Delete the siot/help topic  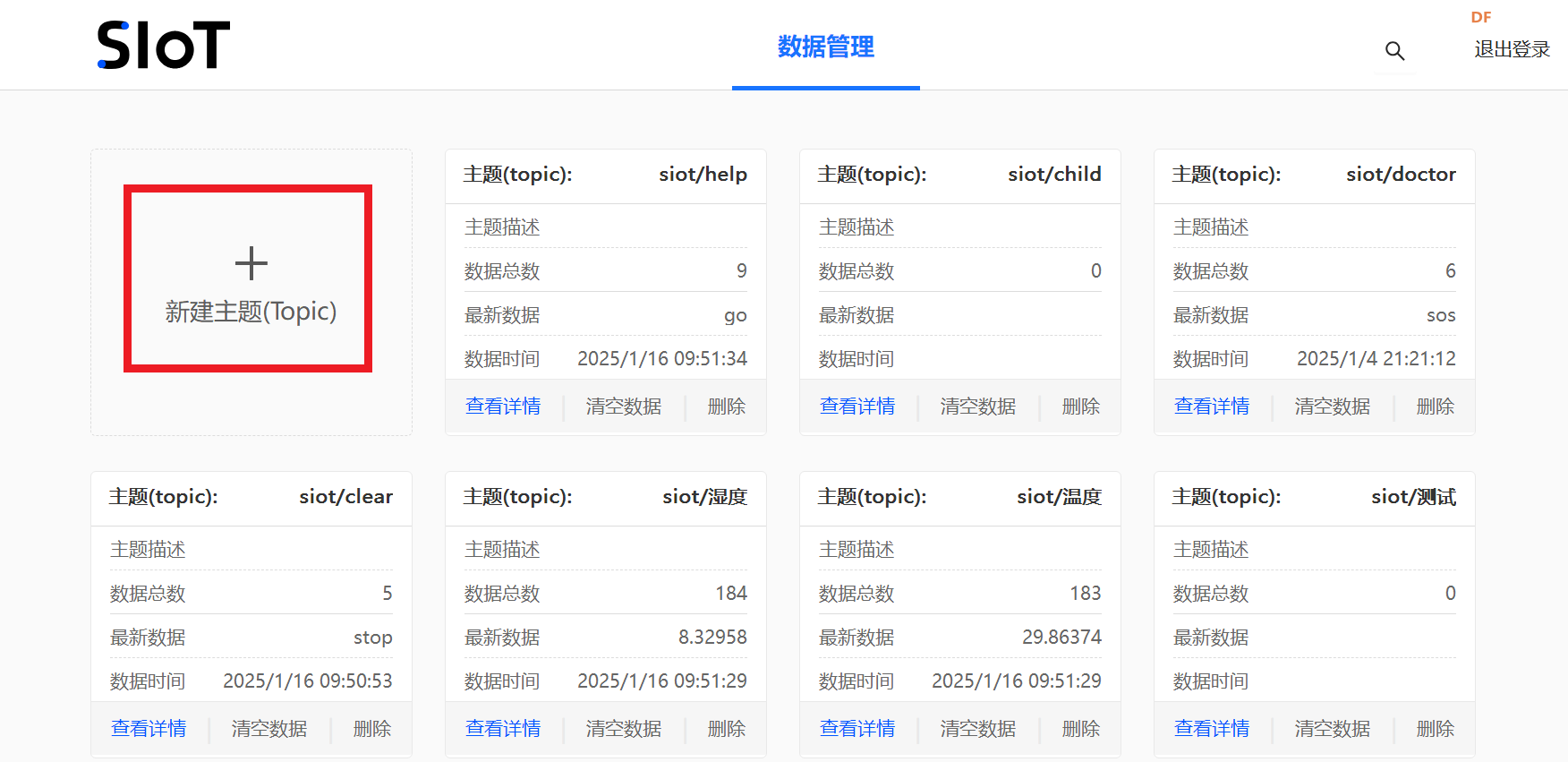(727, 407)
